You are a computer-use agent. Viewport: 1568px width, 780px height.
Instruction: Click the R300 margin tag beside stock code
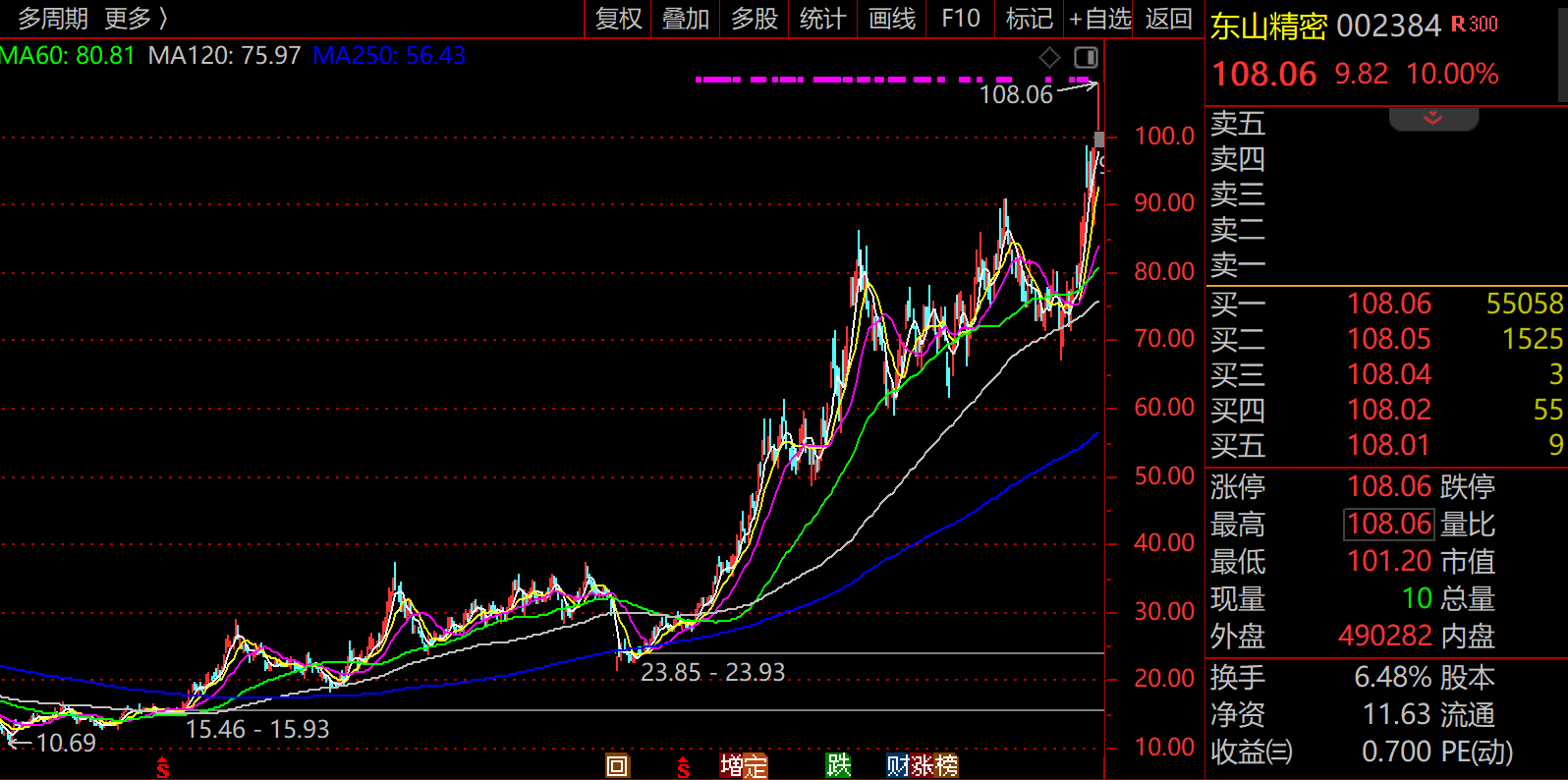click(1475, 25)
